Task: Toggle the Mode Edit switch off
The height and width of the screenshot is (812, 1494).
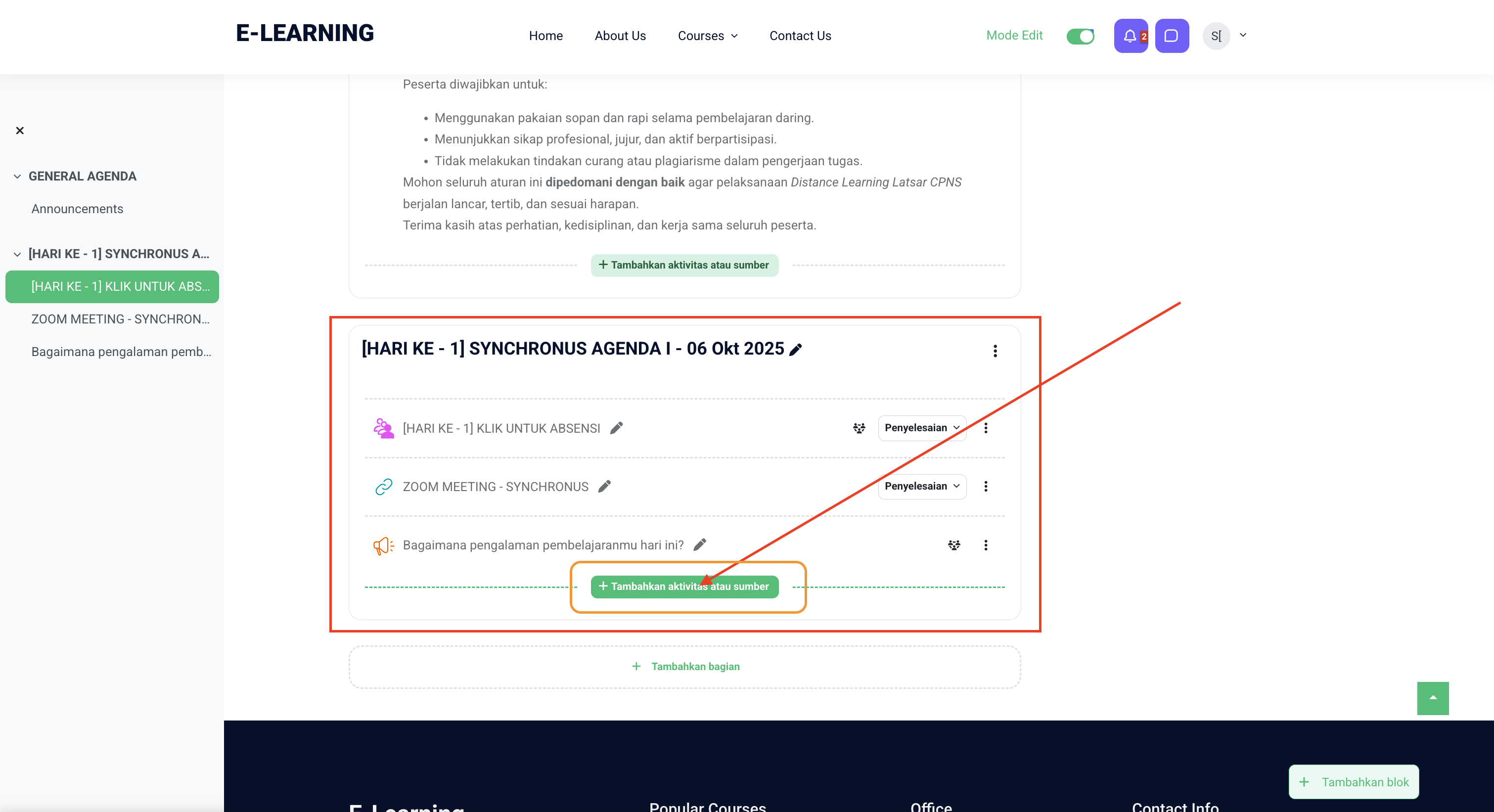Action: click(x=1080, y=36)
